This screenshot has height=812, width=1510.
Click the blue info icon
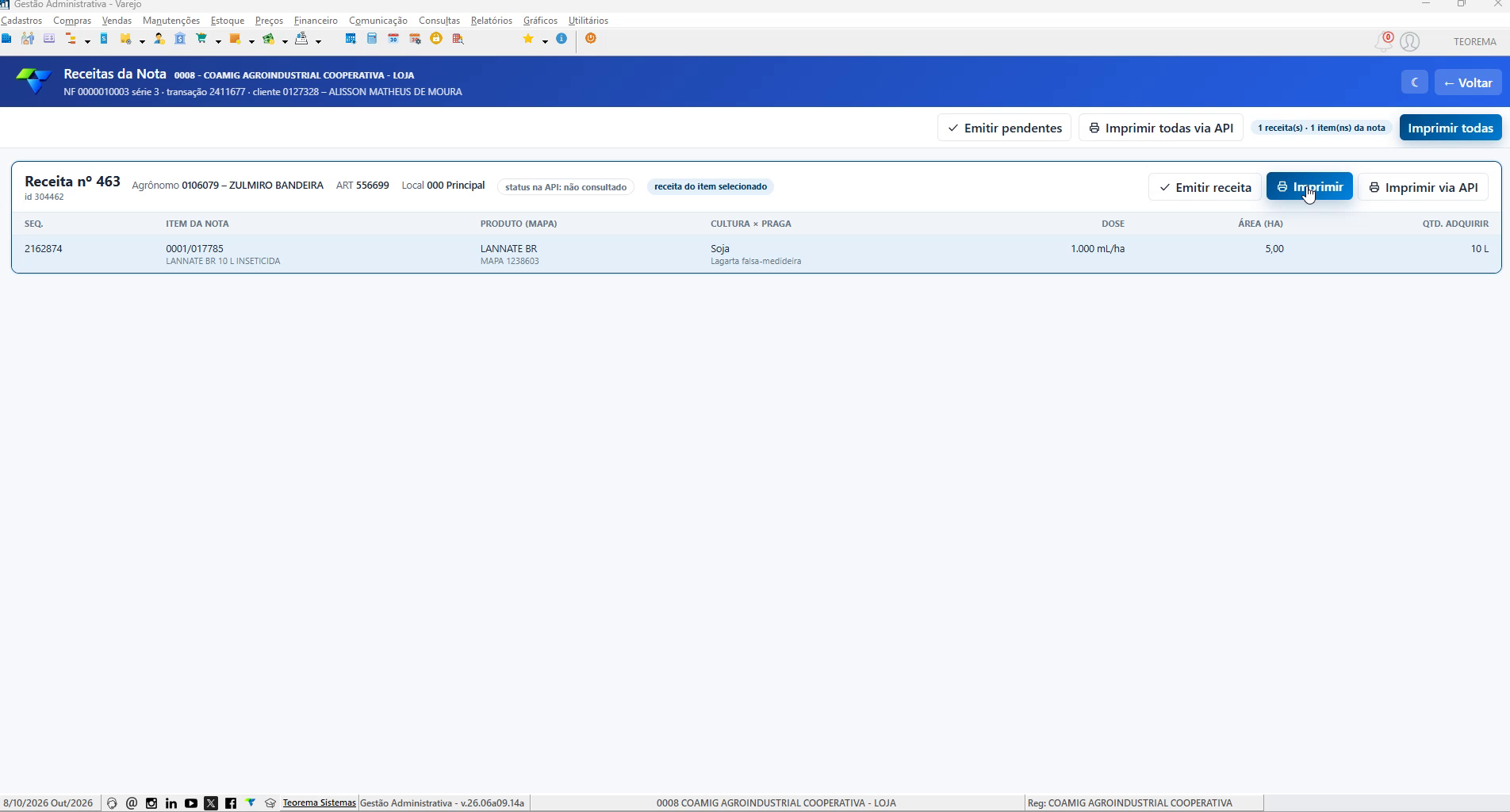(561, 39)
